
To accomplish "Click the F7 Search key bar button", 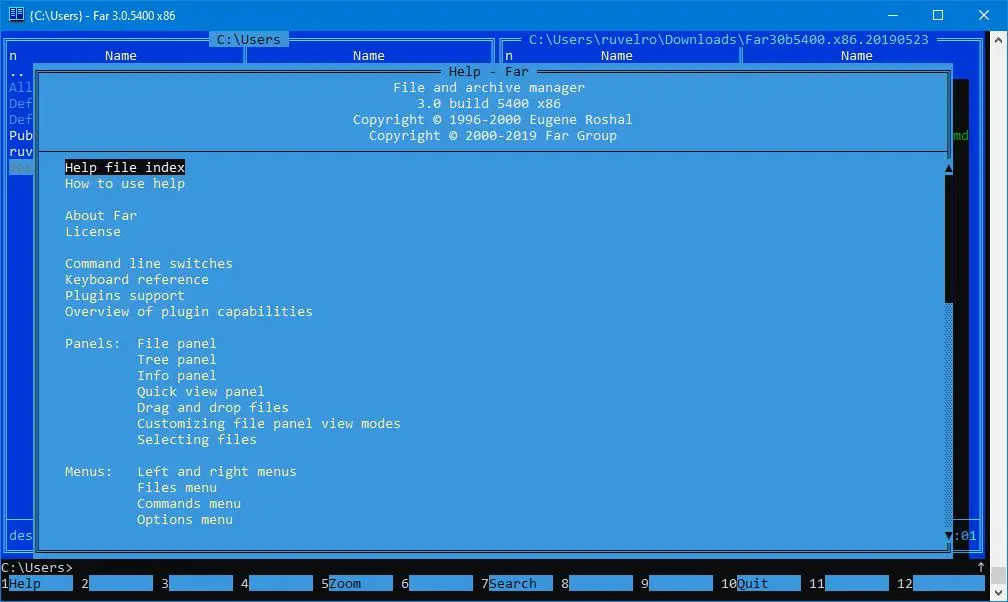I will tap(517, 583).
